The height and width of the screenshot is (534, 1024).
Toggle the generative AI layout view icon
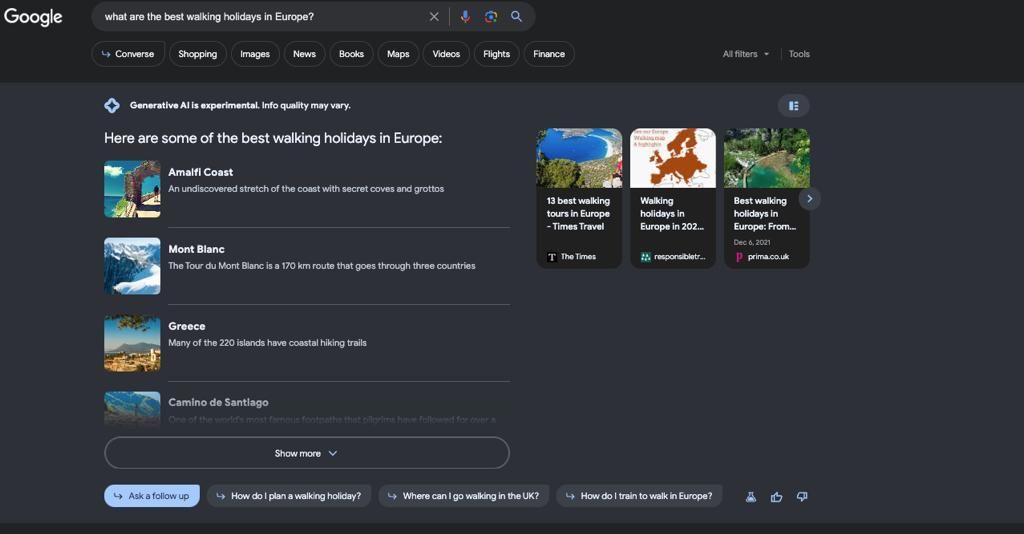(x=793, y=106)
